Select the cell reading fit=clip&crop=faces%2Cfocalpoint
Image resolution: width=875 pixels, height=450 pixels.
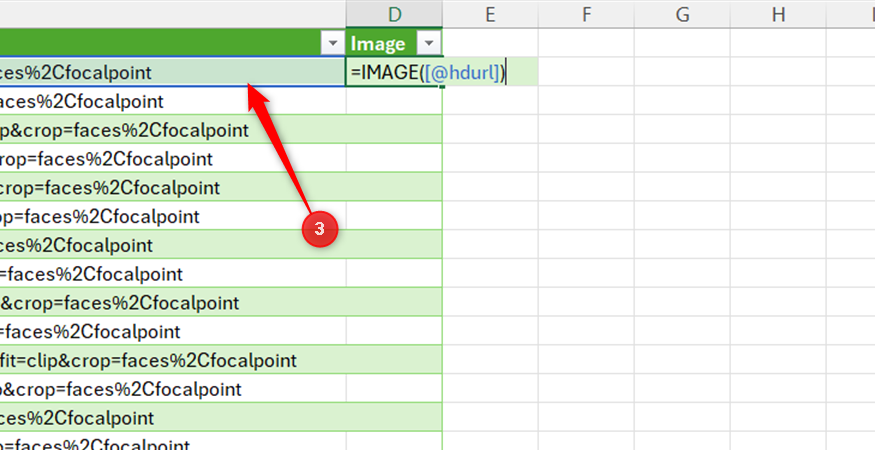pyautogui.click(x=173, y=360)
